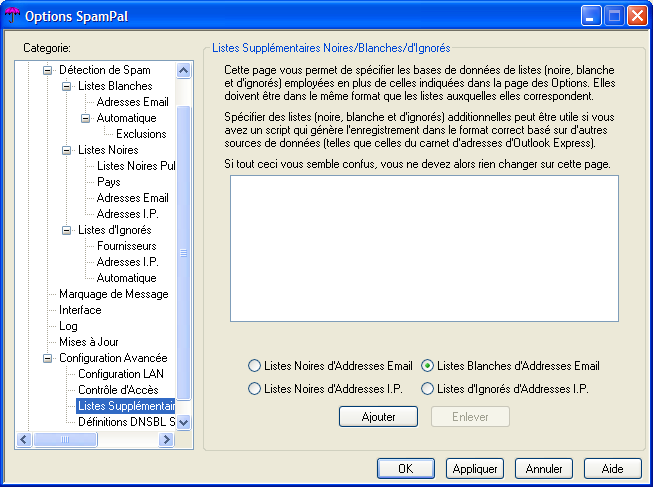Collapse the Listes Noires branch
The width and height of the screenshot is (653, 487).
(67, 150)
